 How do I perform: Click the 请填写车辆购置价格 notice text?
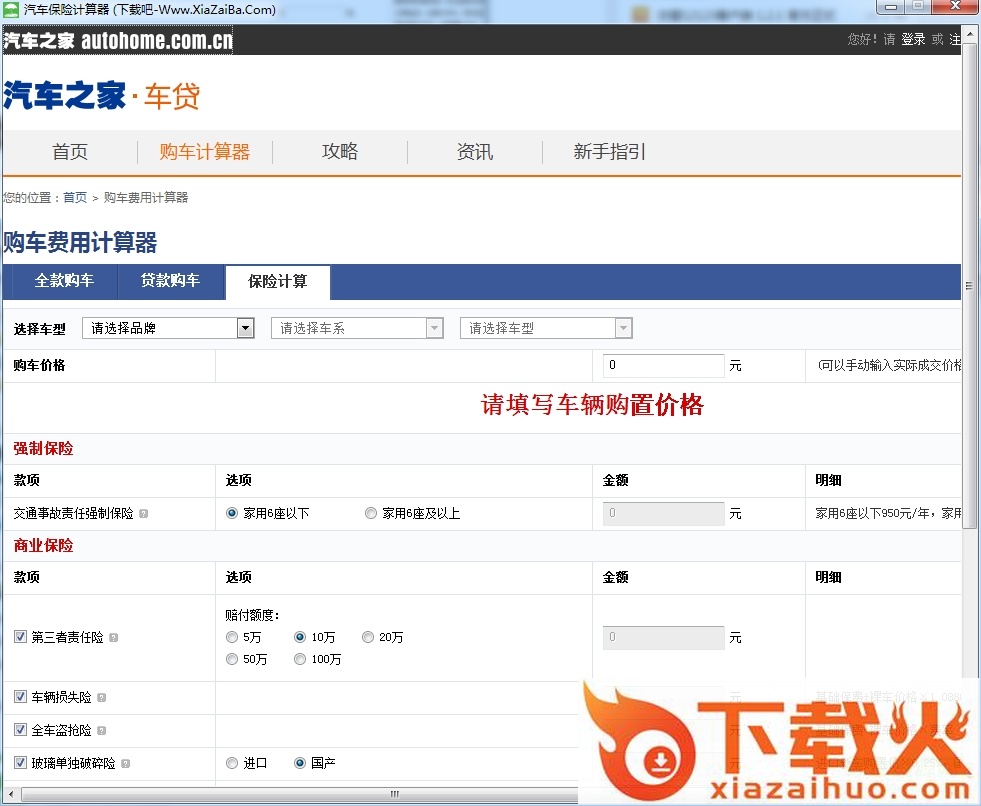pyautogui.click(x=592, y=405)
